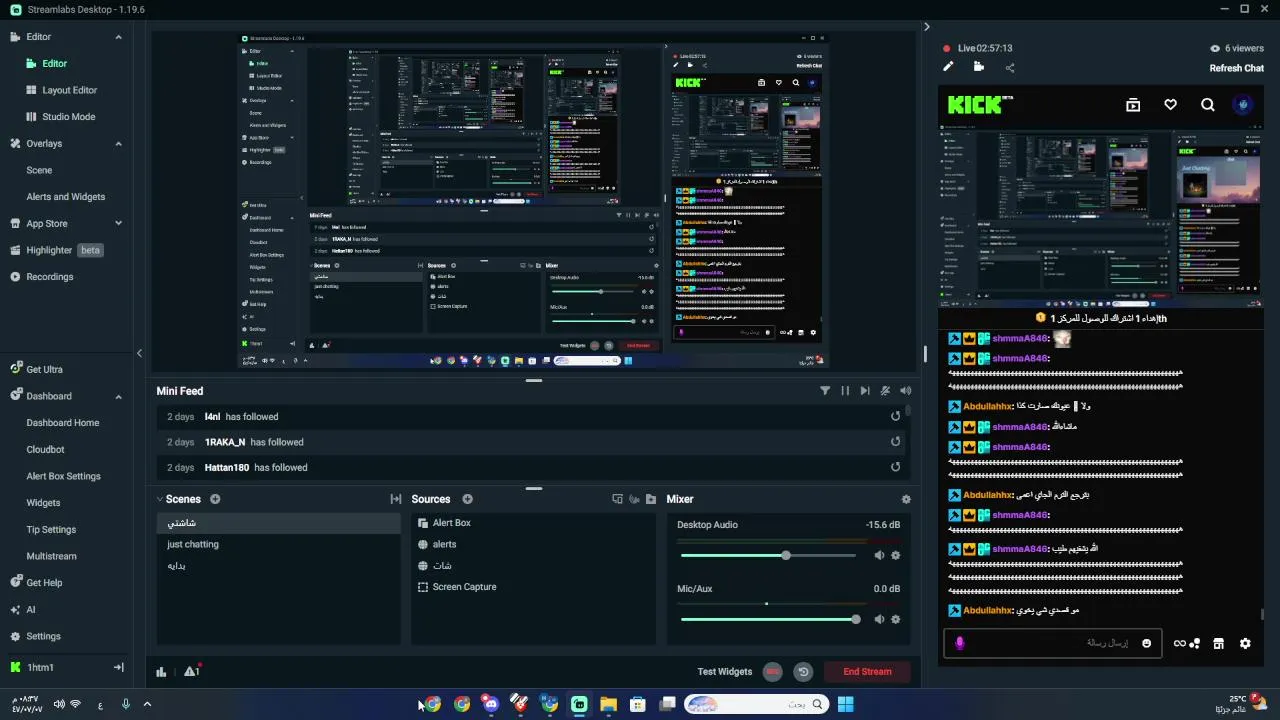Open Discord from the taskbar
Screen dimensions: 1280x720
[490, 704]
